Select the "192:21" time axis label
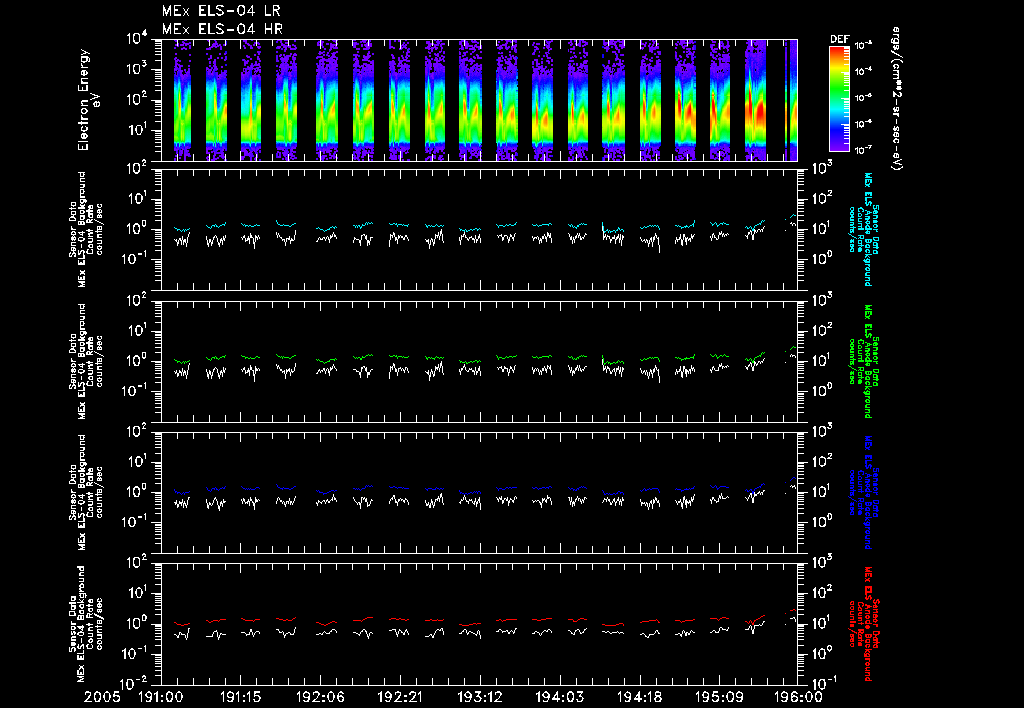Viewport: 1024px width, 708px height. (400, 697)
